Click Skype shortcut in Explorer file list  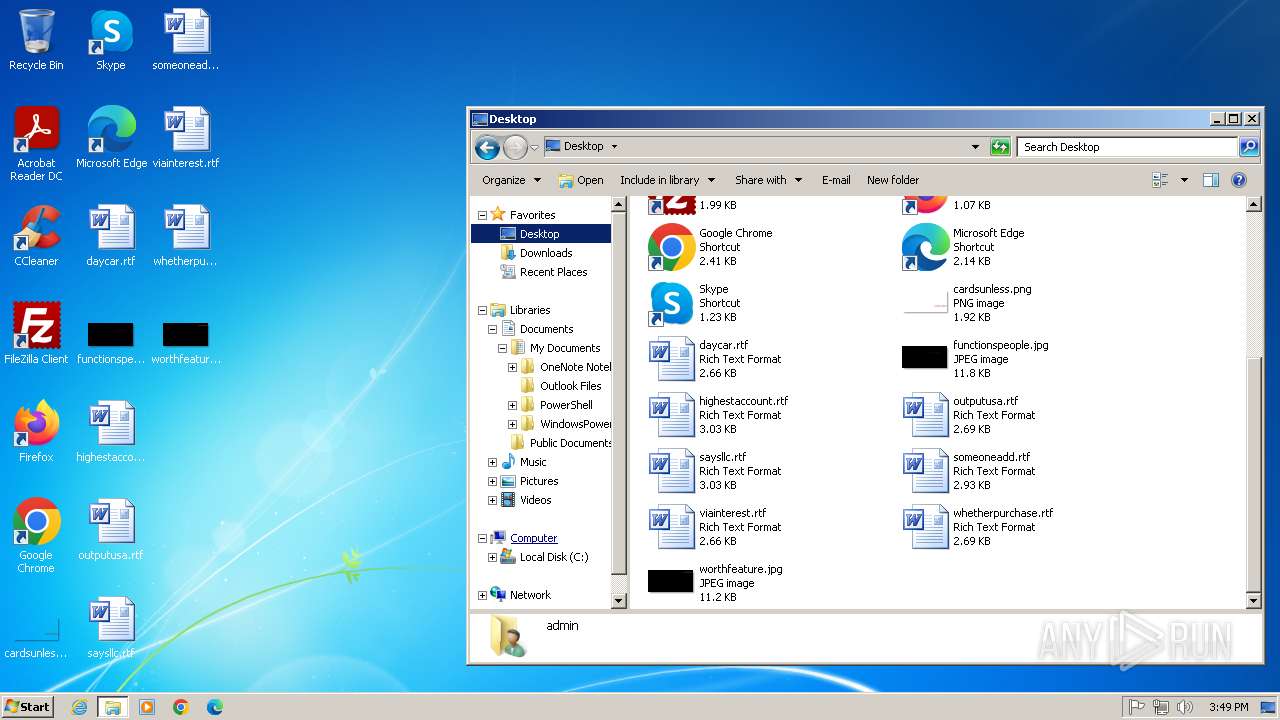pos(695,303)
